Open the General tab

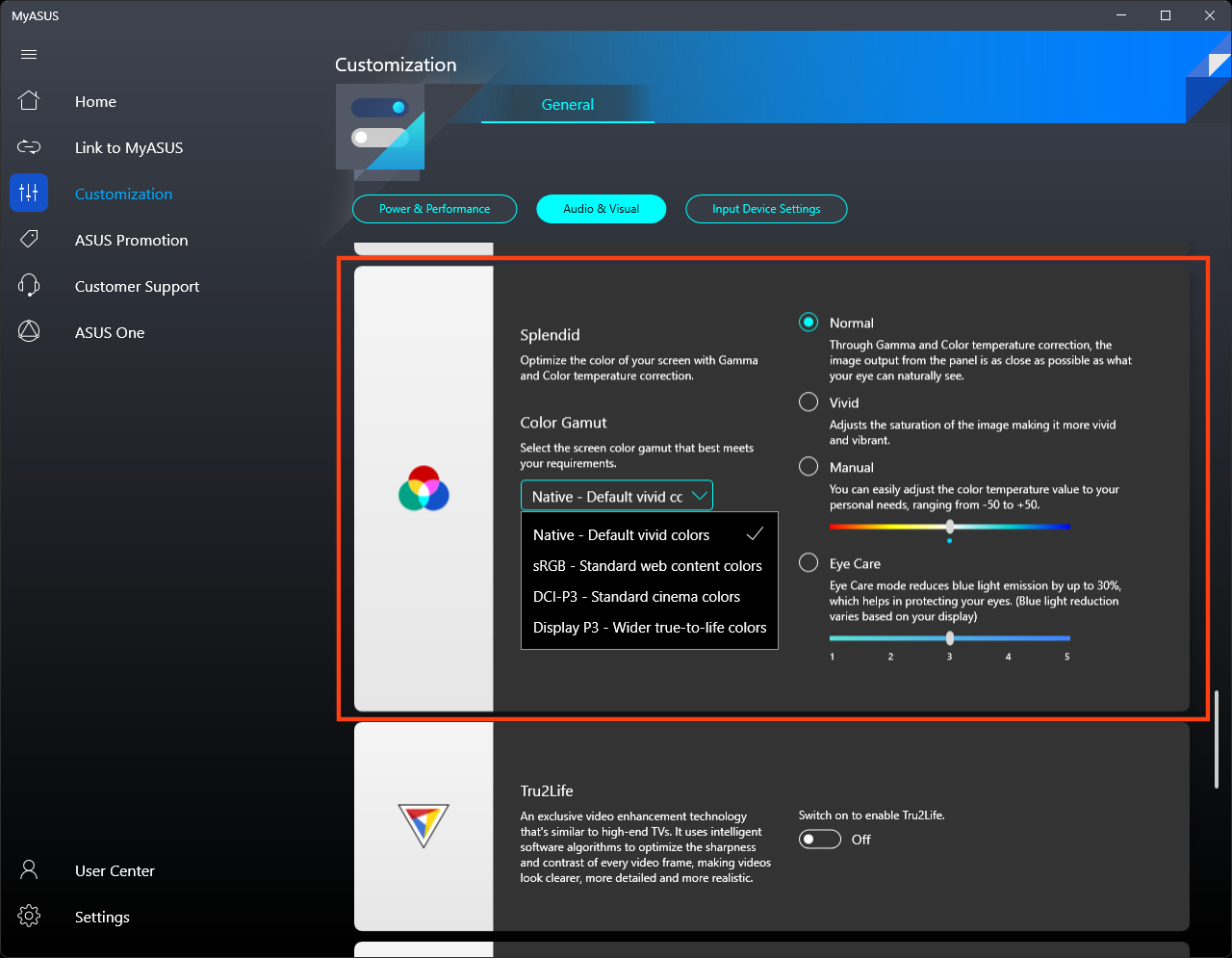pyautogui.click(x=568, y=104)
